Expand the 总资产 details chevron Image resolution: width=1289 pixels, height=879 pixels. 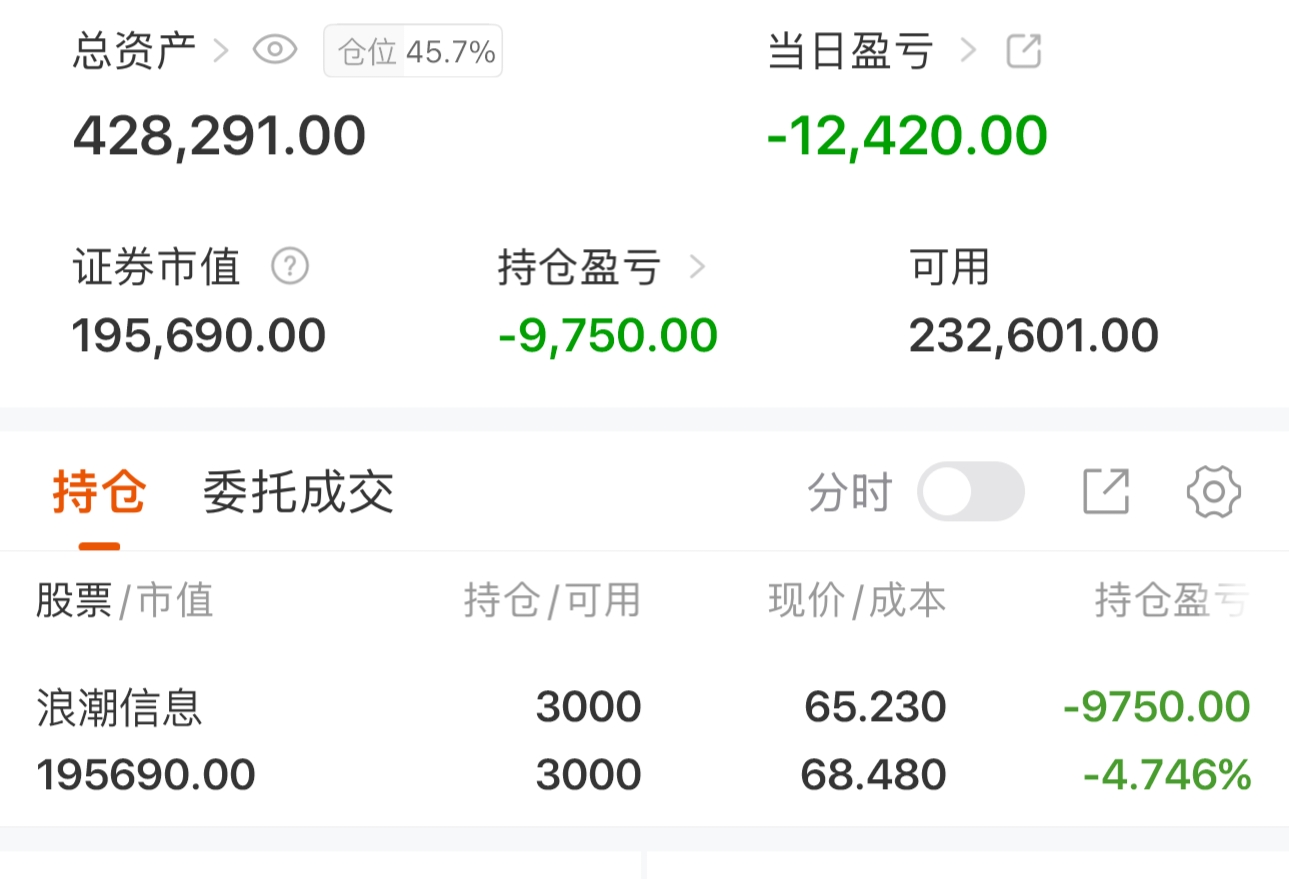[221, 50]
